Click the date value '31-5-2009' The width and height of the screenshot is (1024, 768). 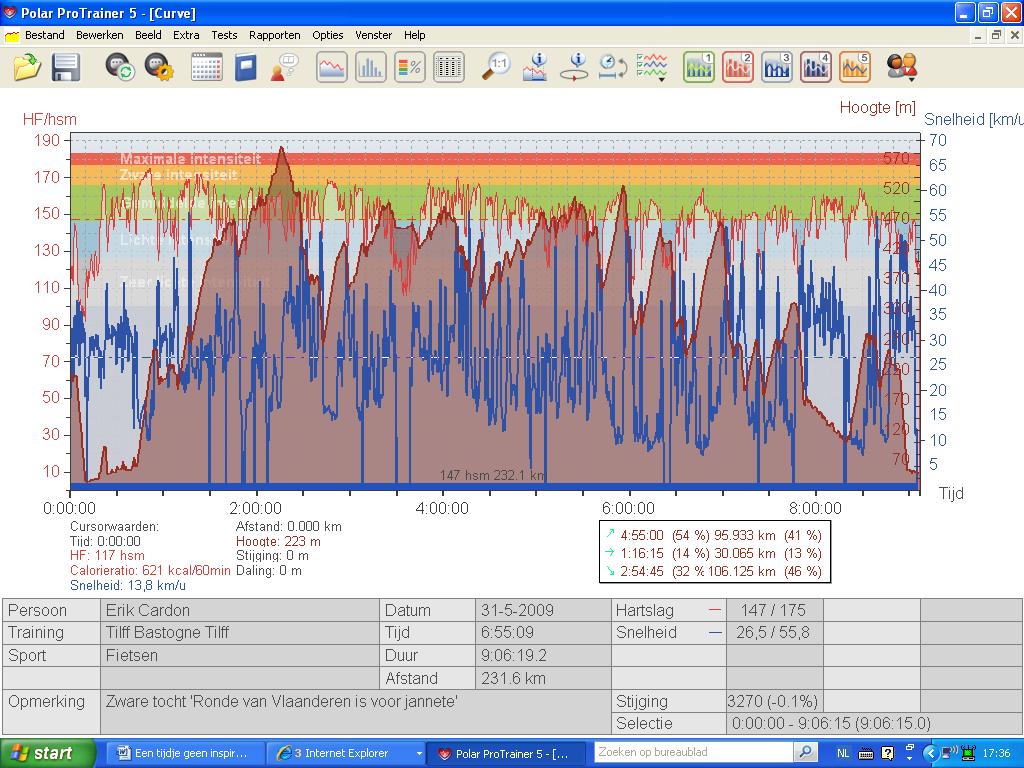517,610
